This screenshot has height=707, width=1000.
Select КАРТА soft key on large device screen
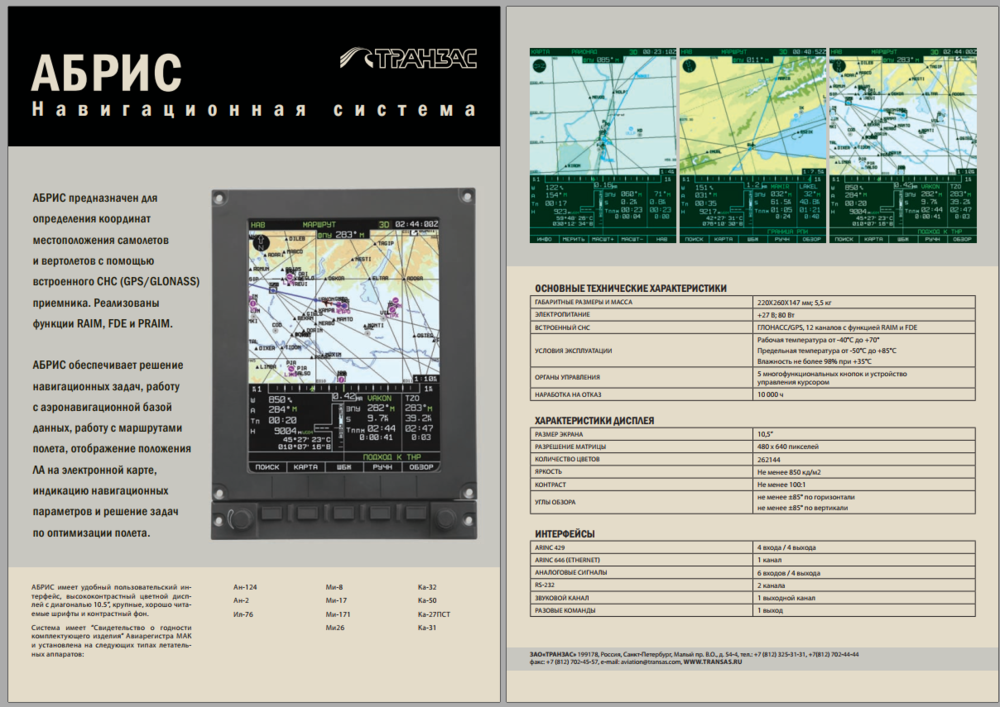click(x=305, y=467)
